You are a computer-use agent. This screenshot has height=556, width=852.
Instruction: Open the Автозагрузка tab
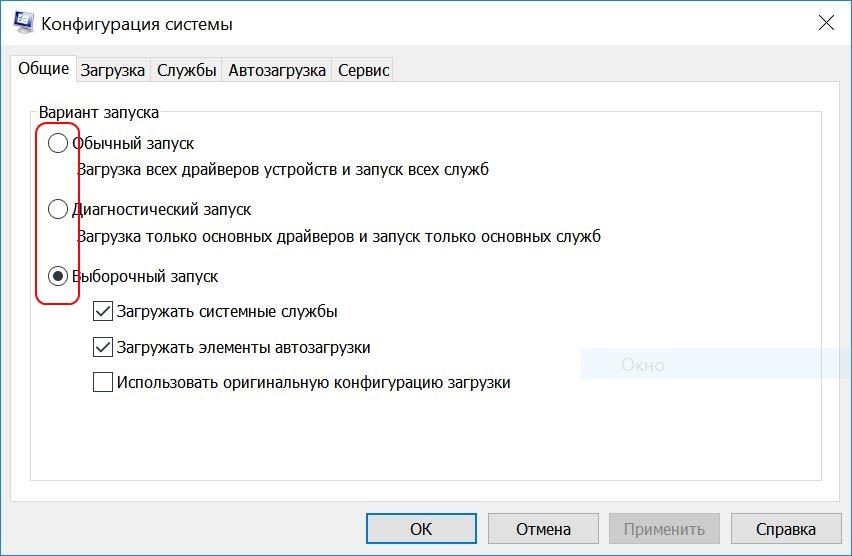point(277,70)
